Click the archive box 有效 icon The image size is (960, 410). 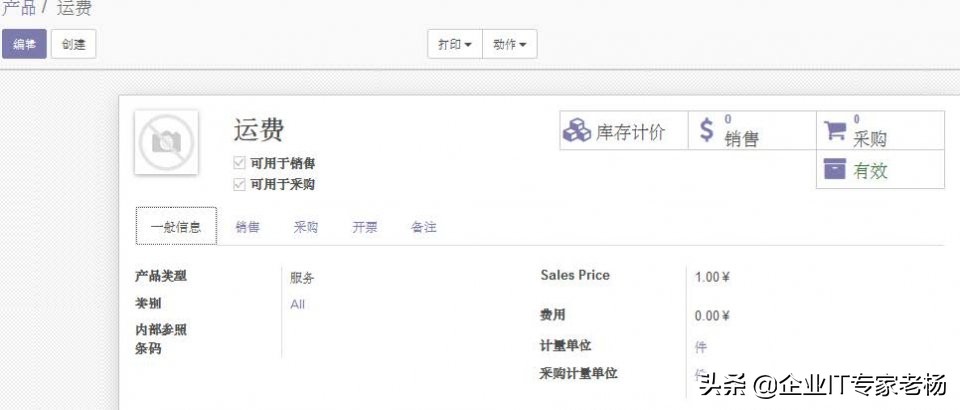[835, 169]
